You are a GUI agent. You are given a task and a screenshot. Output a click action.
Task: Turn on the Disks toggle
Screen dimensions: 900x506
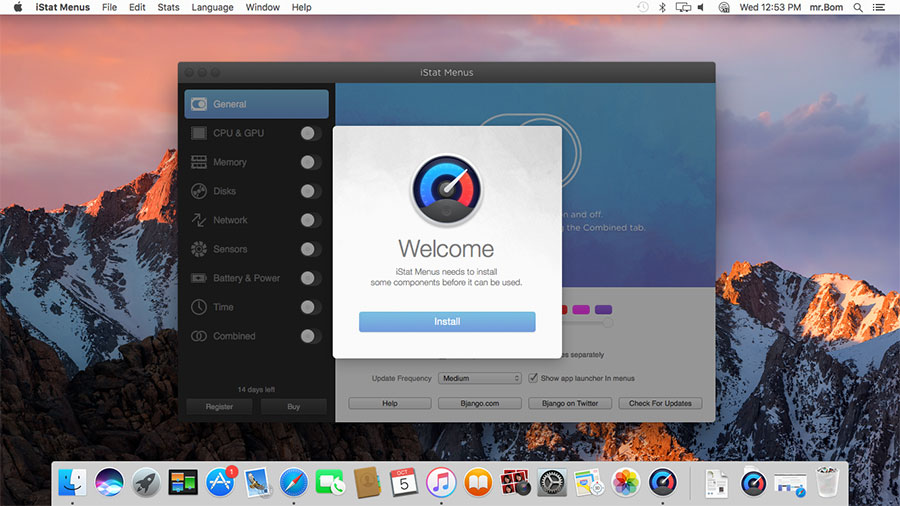(311, 191)
